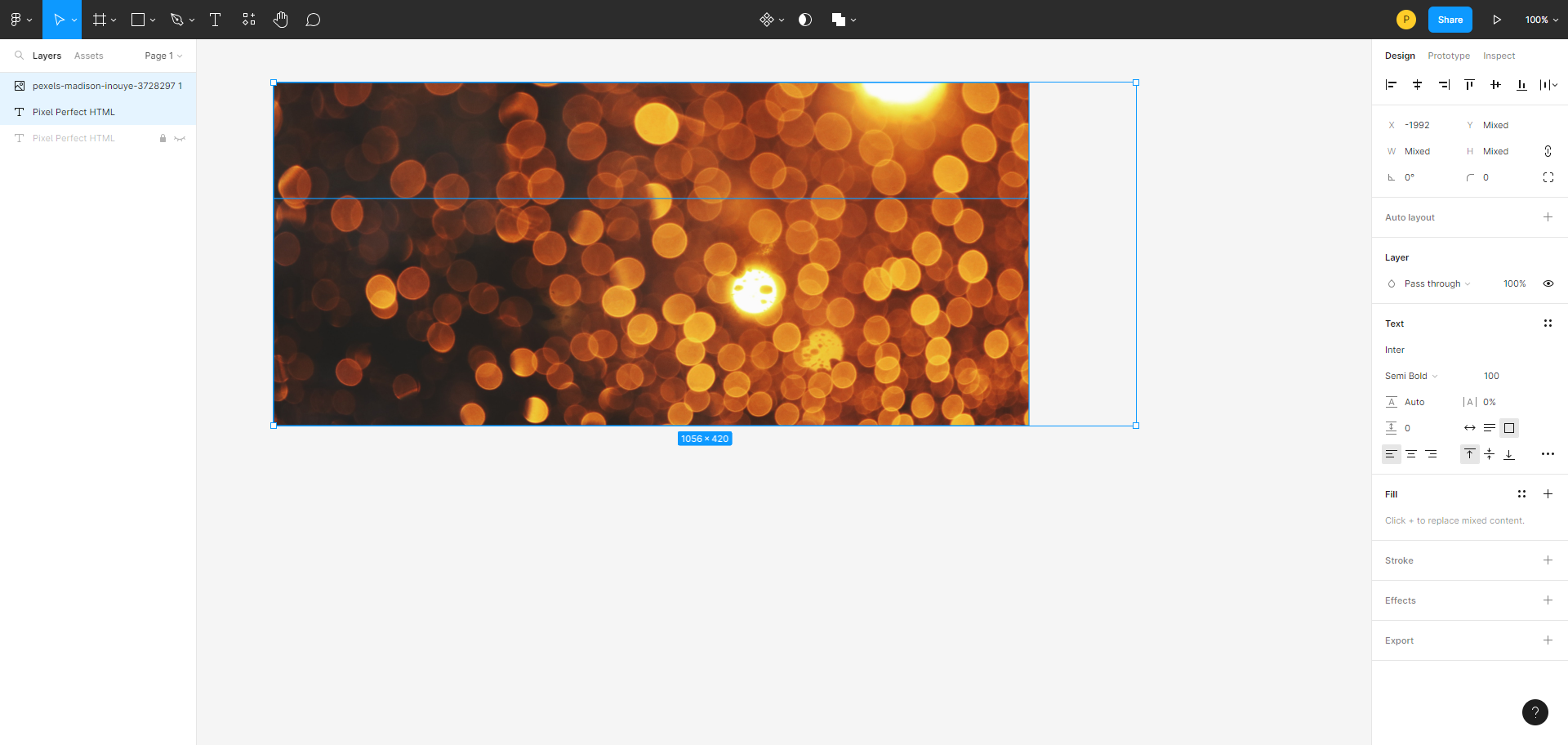The width and height of the screenshot is (1568, 745).
Task: Switch to the Assets tab
Action: click(89, 56)
